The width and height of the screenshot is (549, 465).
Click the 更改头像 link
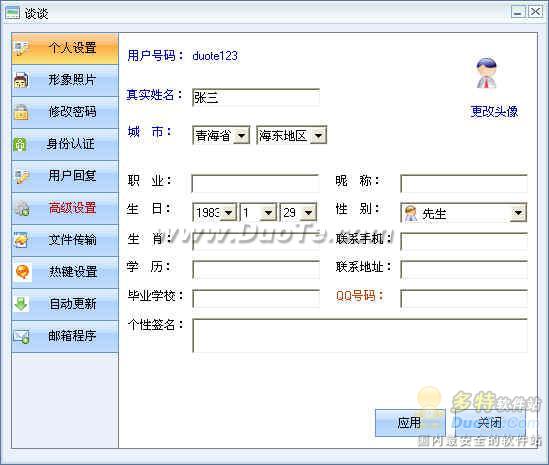pyautogui.click(x=494, y=112)
